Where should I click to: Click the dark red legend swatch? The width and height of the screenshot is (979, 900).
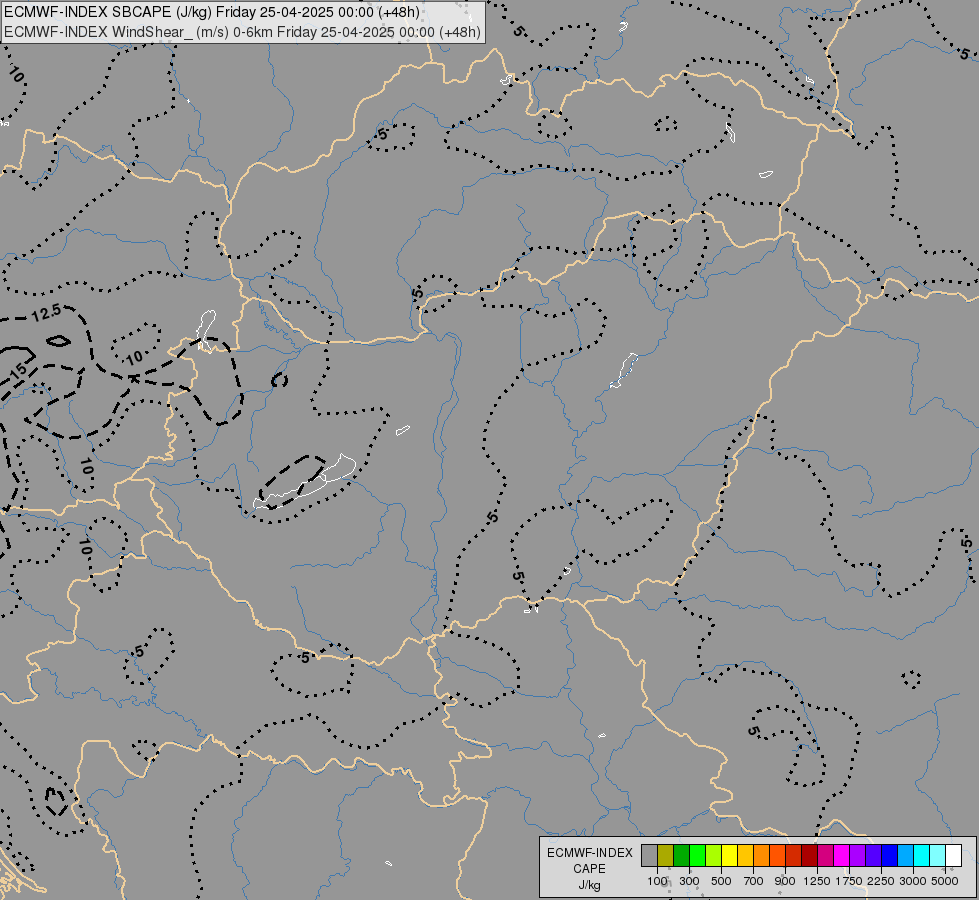(809, 855)
